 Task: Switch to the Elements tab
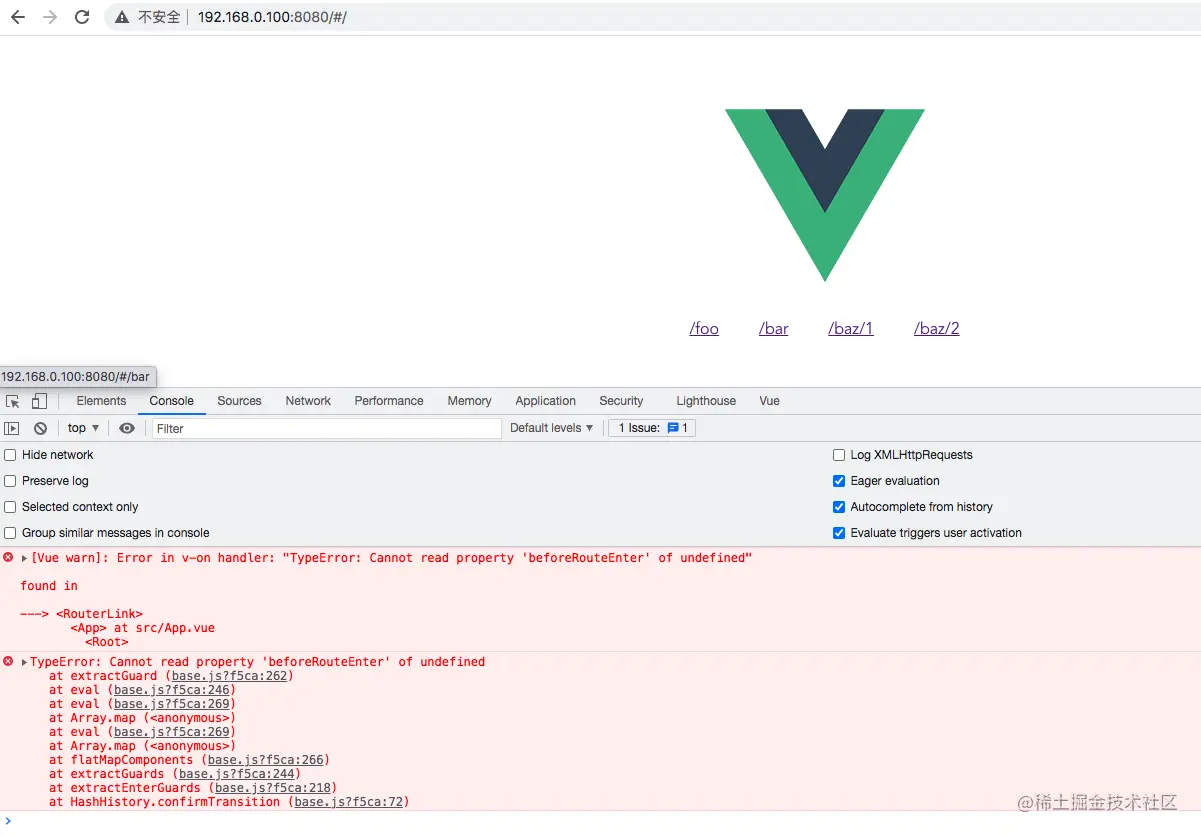(101, 401)
